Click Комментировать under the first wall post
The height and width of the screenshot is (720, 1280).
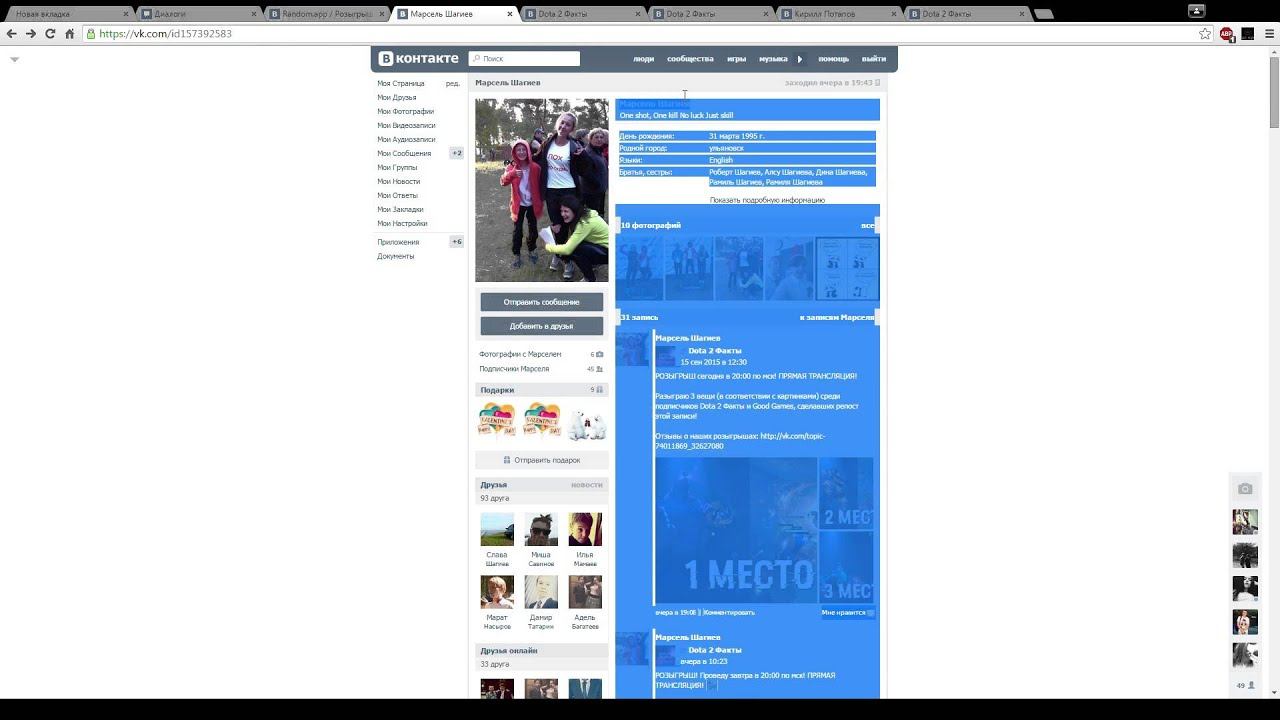click(729, 612)
